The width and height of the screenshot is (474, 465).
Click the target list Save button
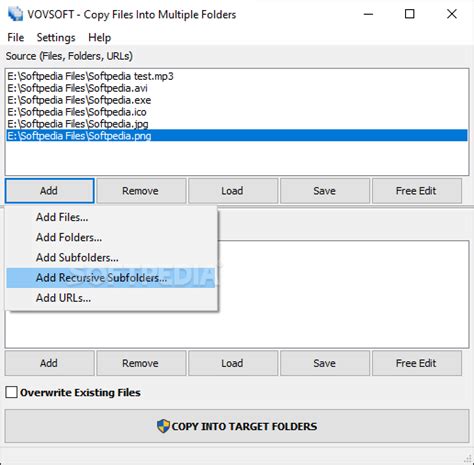click(x=325, y=363)
